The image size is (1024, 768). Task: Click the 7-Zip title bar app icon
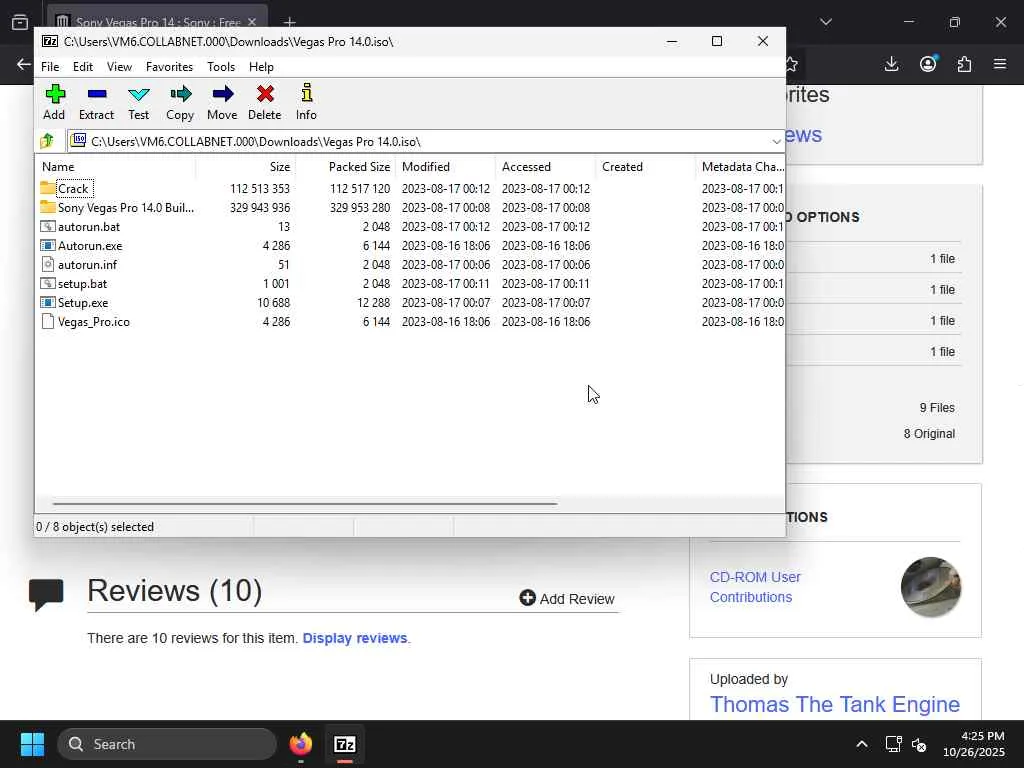coord(50,41)
